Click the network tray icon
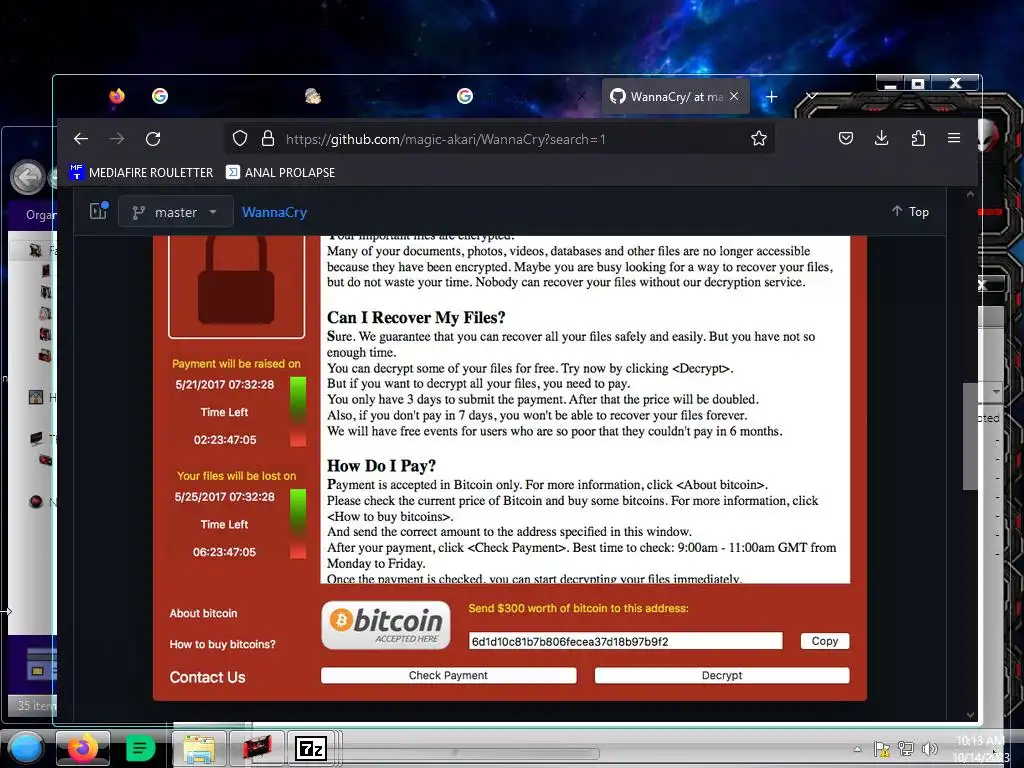Viewport: 1024px width, 768px height. [906, 749]
